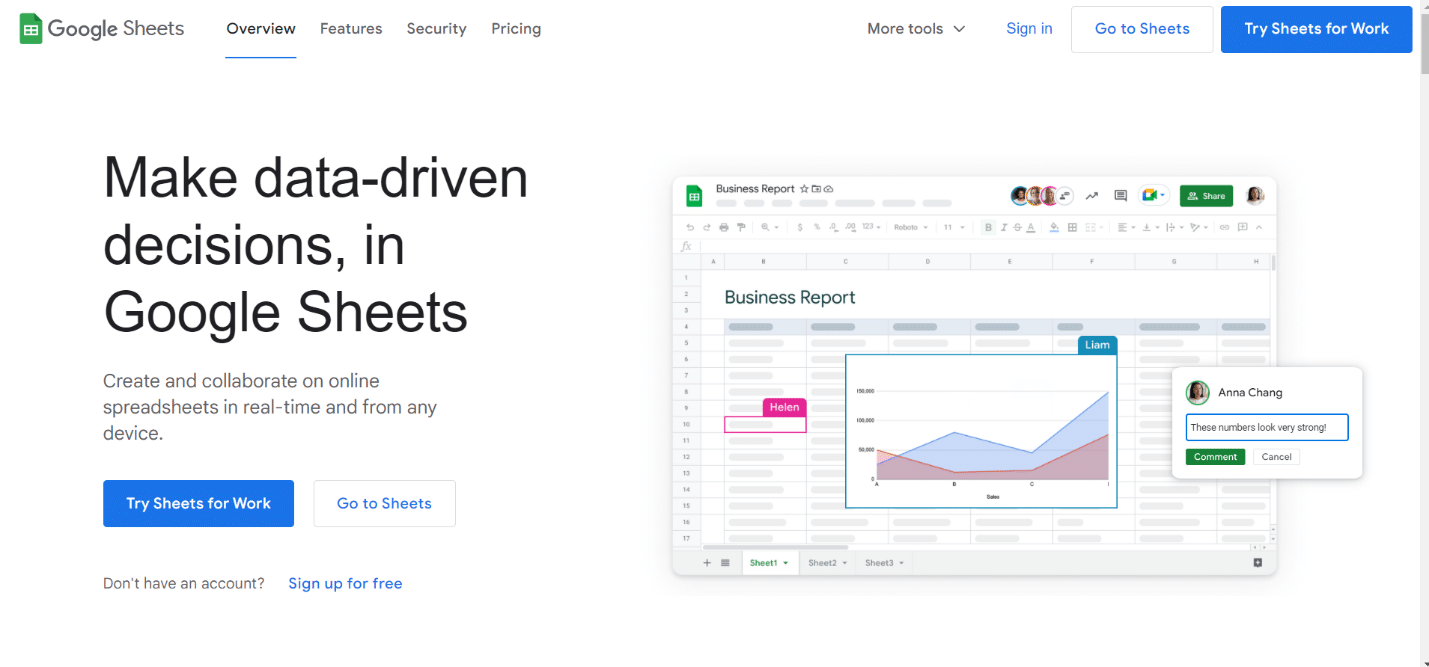
Task: Click the text color underlined A icon
Action: pos(1031,227)
